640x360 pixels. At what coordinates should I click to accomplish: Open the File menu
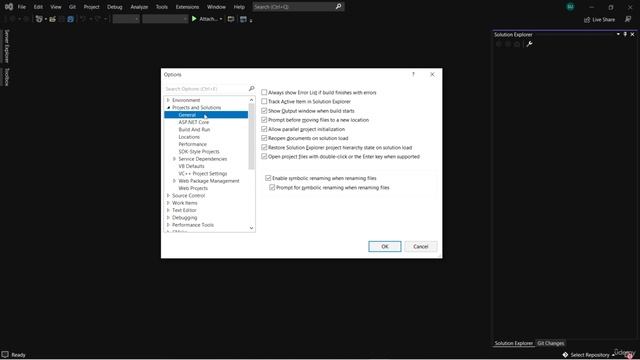pos(22,7)
